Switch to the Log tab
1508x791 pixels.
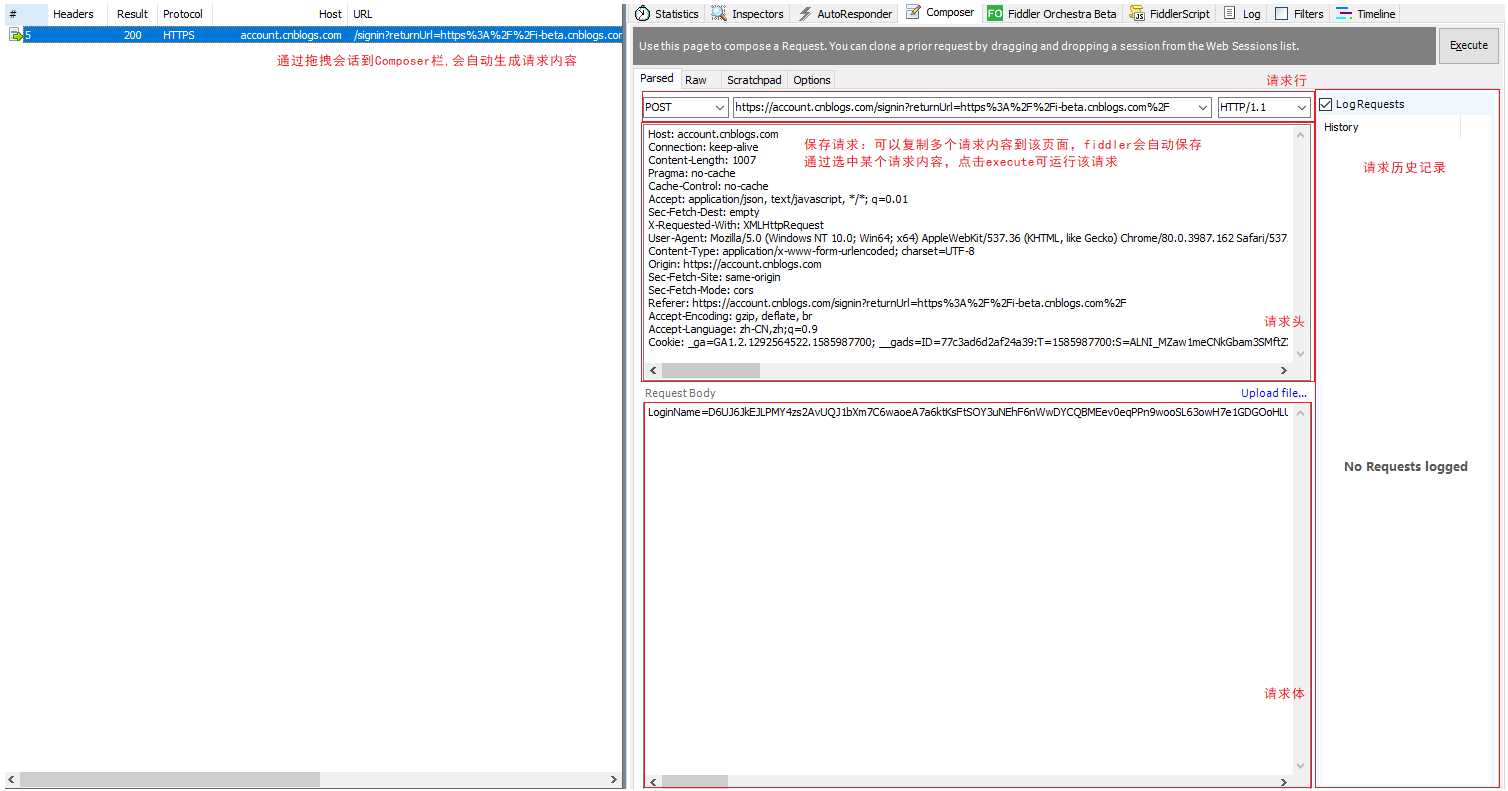coord(1242,14)
